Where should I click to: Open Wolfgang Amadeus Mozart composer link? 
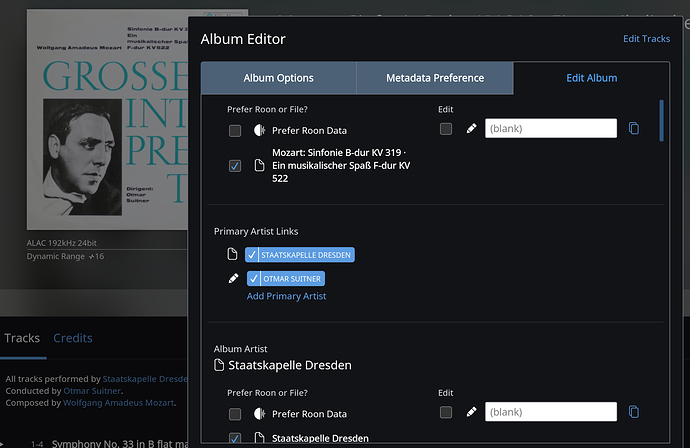(x=119, y=403)
